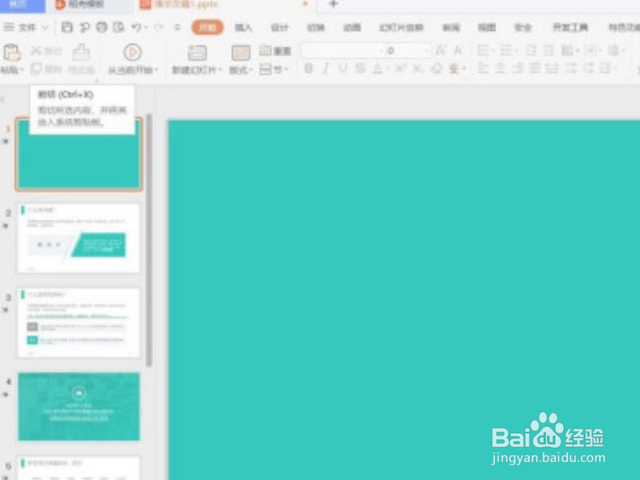Click the Cut scissors icon

point(36,50)
